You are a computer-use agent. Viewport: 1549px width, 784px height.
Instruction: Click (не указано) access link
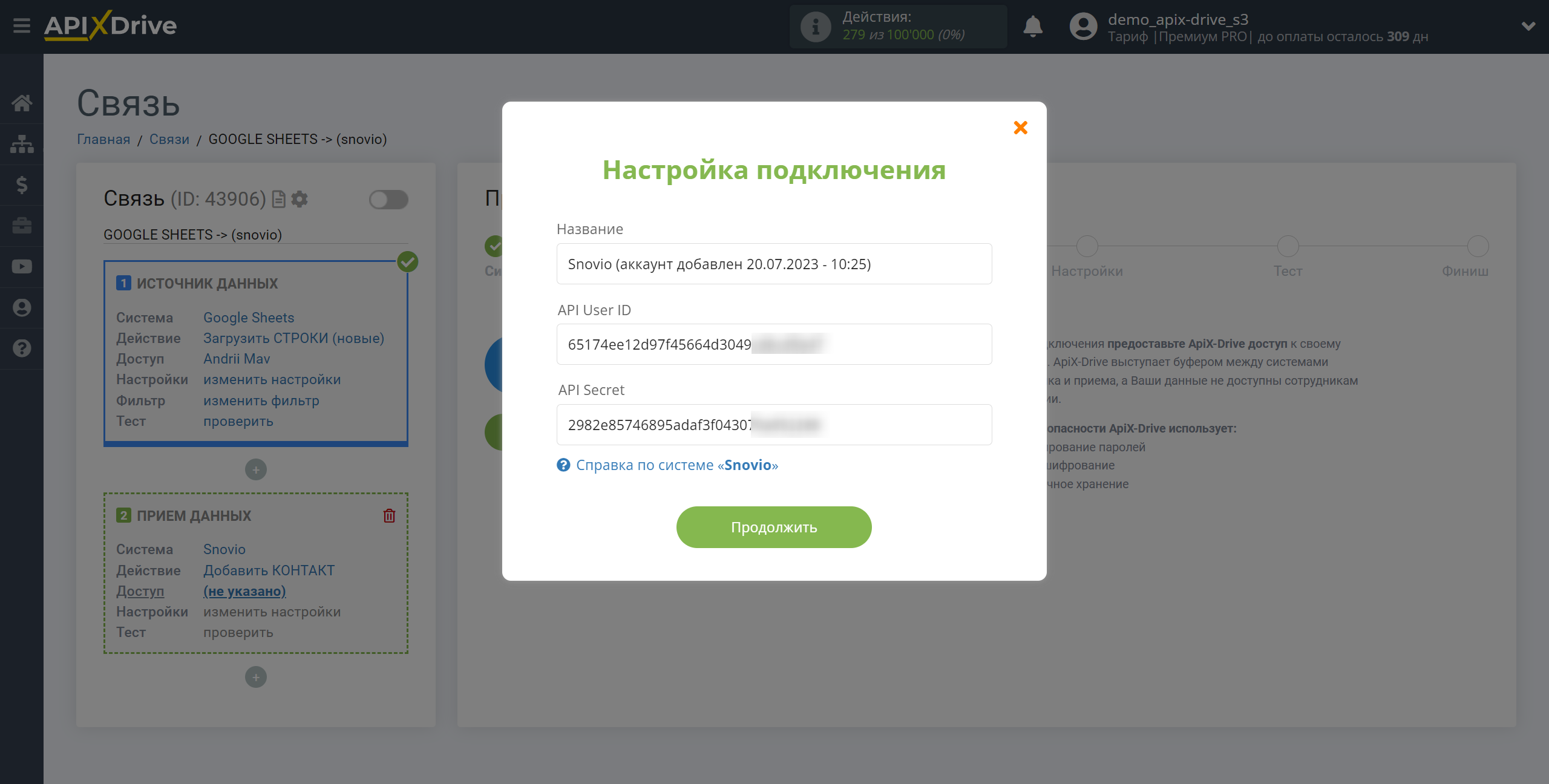[244, 591]
